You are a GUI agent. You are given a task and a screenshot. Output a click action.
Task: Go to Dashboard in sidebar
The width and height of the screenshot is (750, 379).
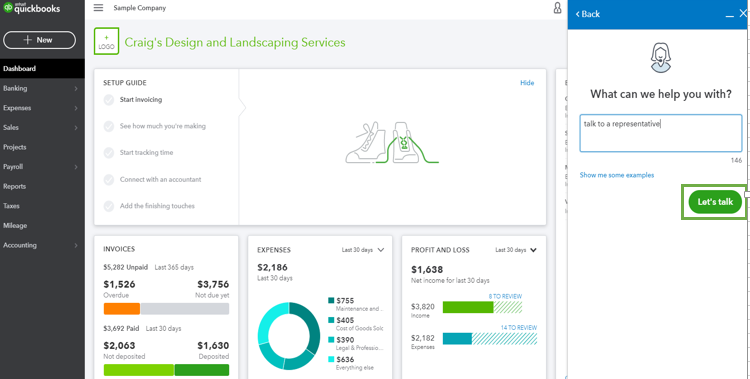click(x=42, y=68)
